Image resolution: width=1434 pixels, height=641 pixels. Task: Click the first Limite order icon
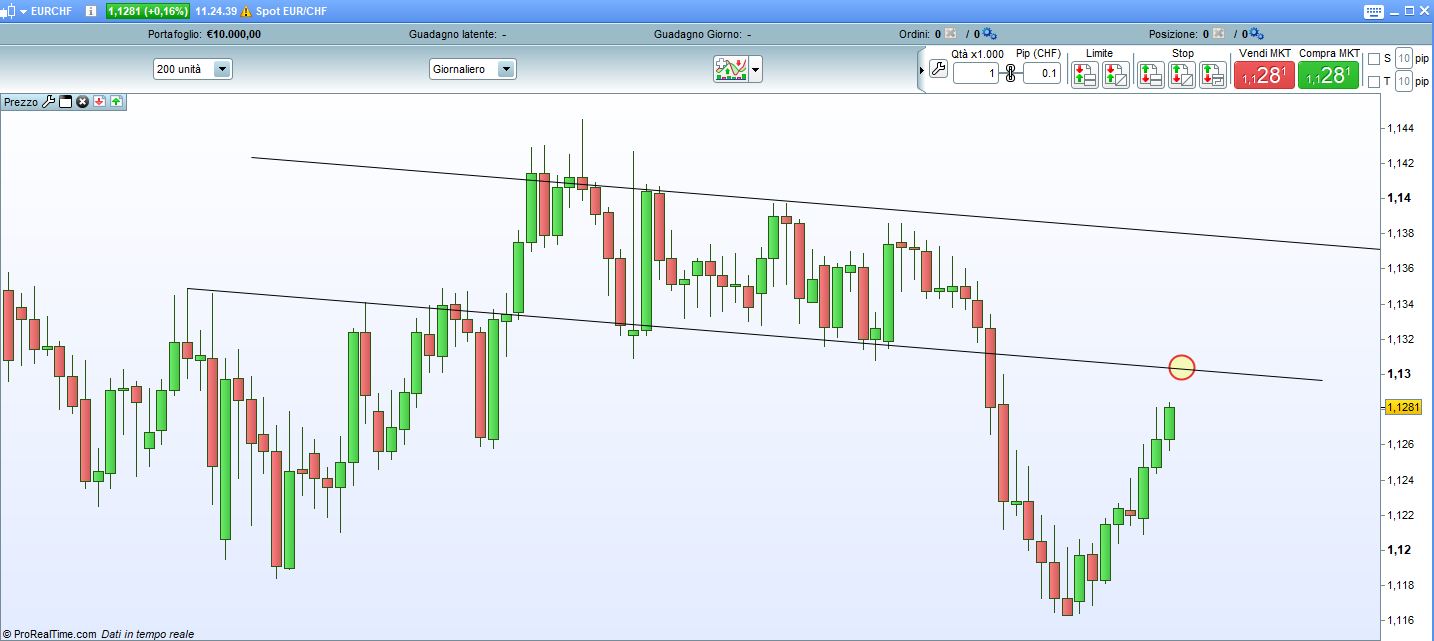point(1085,75)
